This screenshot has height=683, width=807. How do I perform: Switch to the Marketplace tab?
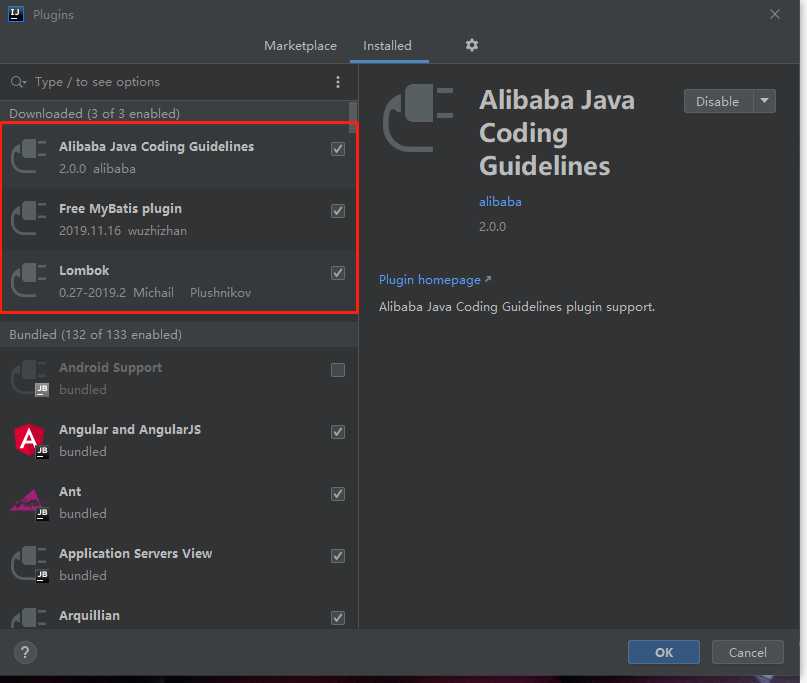300,46
